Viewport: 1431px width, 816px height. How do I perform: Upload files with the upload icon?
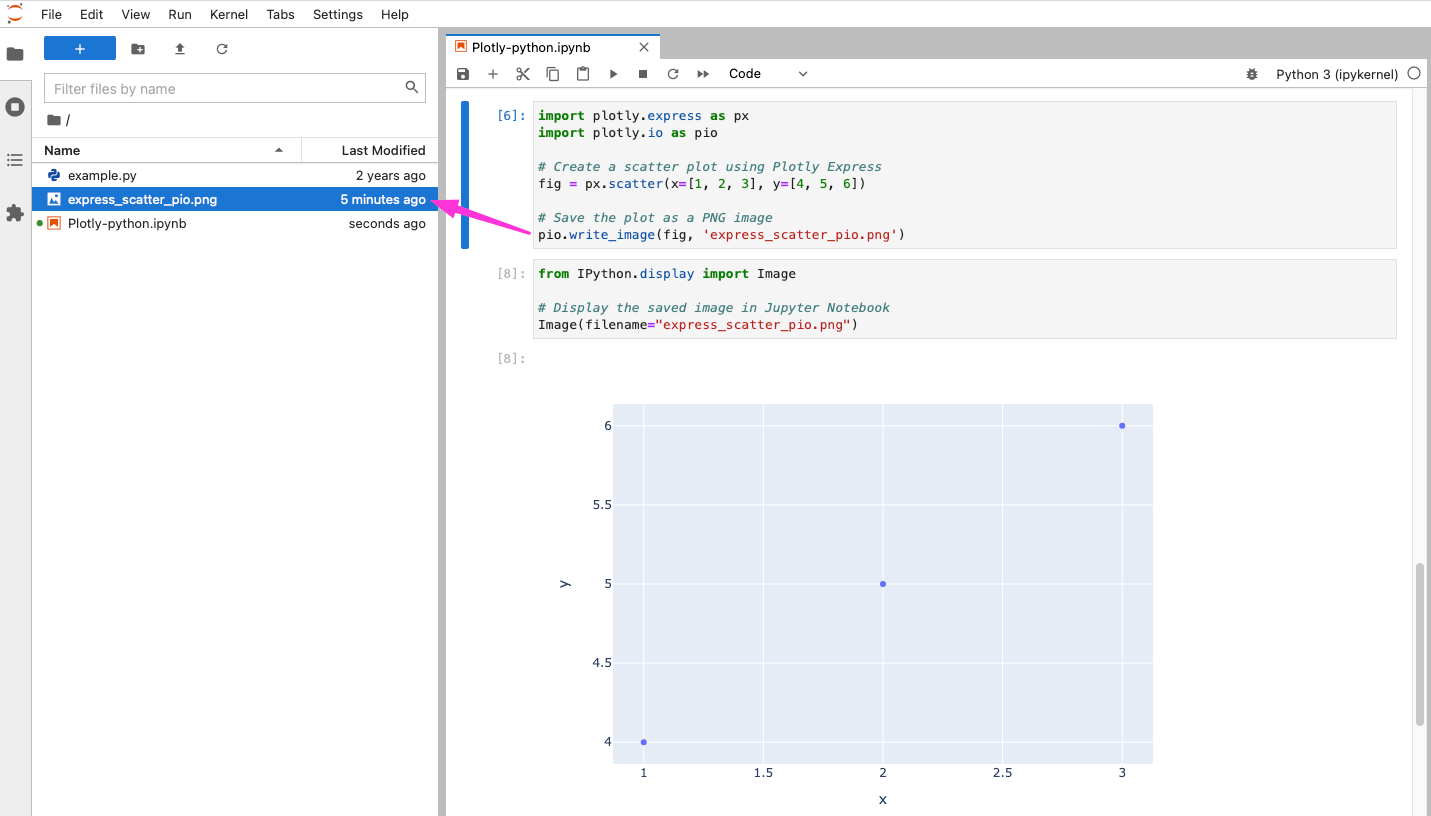pyautogui.click(x=180, y=49)
